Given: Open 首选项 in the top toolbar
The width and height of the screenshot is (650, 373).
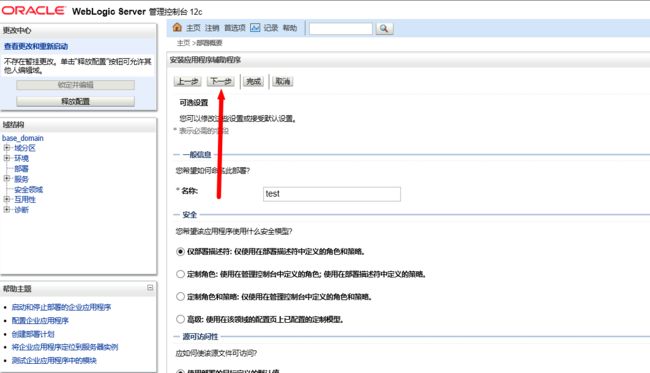Looking at the screenshot, I should tap(235, 28).
